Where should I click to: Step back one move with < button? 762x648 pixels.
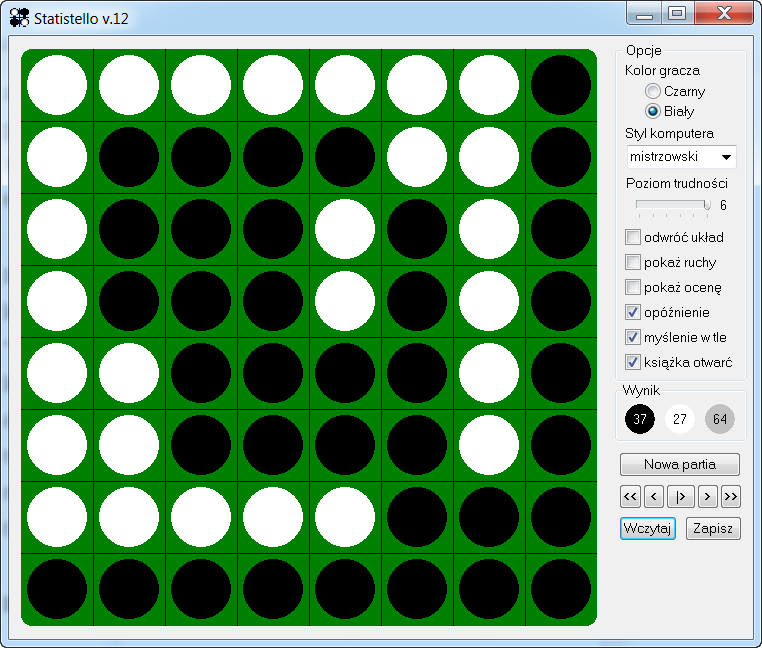point(654,496)
